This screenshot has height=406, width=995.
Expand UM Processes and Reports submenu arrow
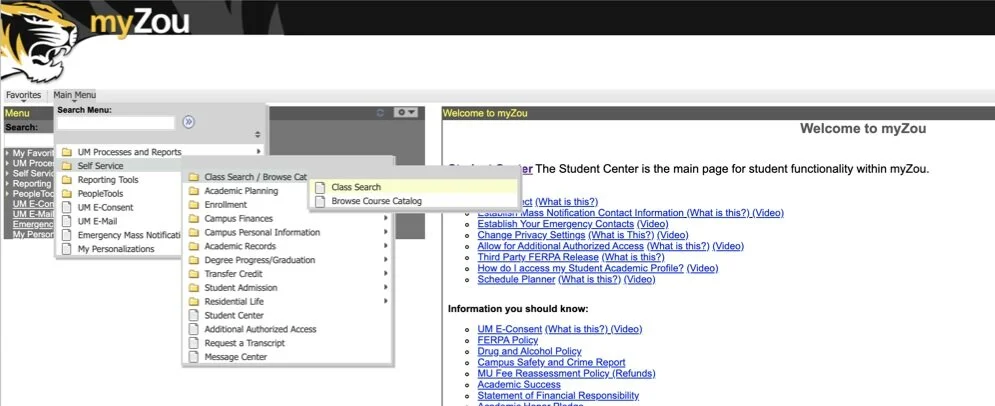[x=258, y=152]
